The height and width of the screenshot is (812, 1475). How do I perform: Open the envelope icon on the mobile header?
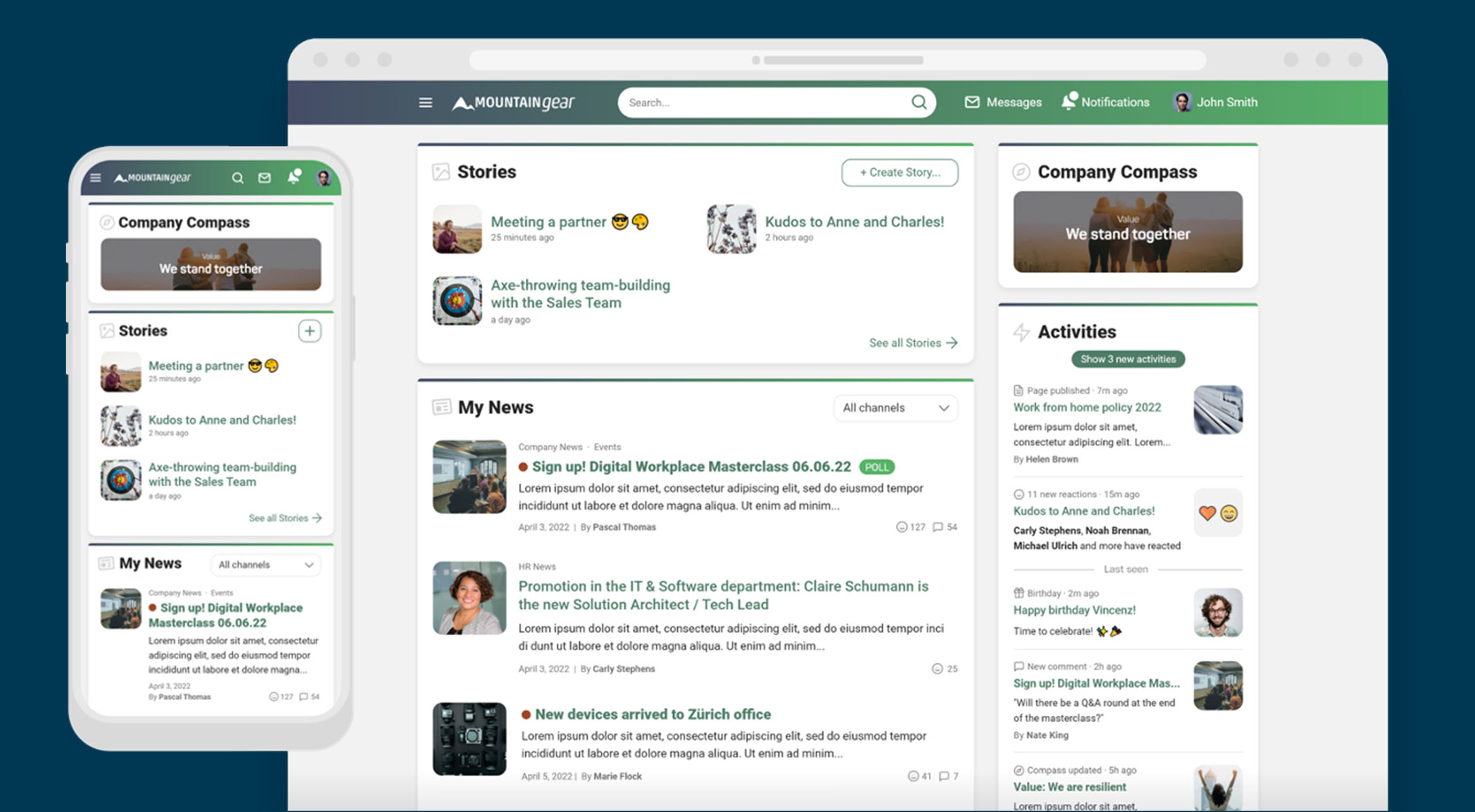(x=264, y=178)
